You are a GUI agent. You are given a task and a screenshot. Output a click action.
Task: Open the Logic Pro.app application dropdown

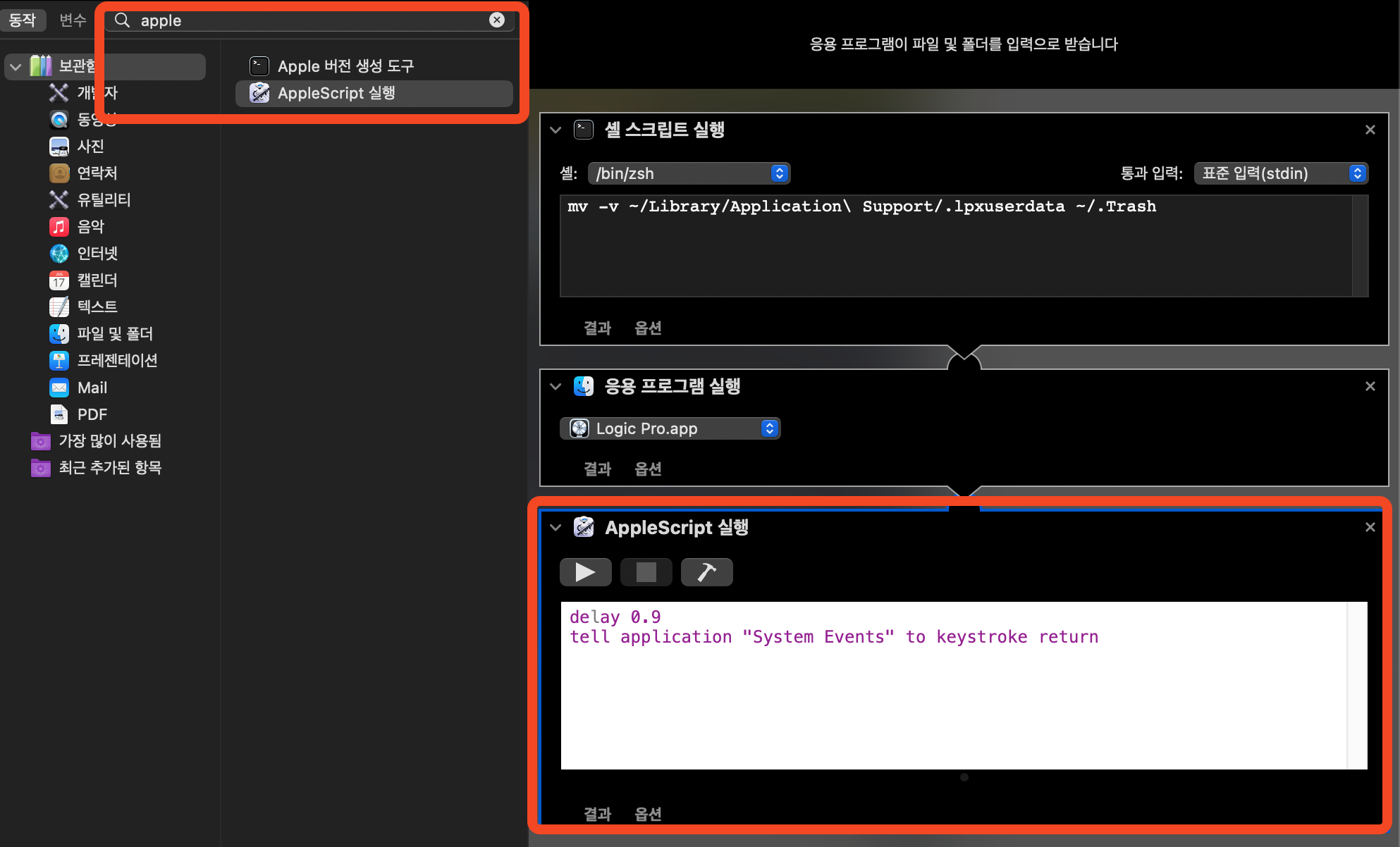tap(670, 428)
